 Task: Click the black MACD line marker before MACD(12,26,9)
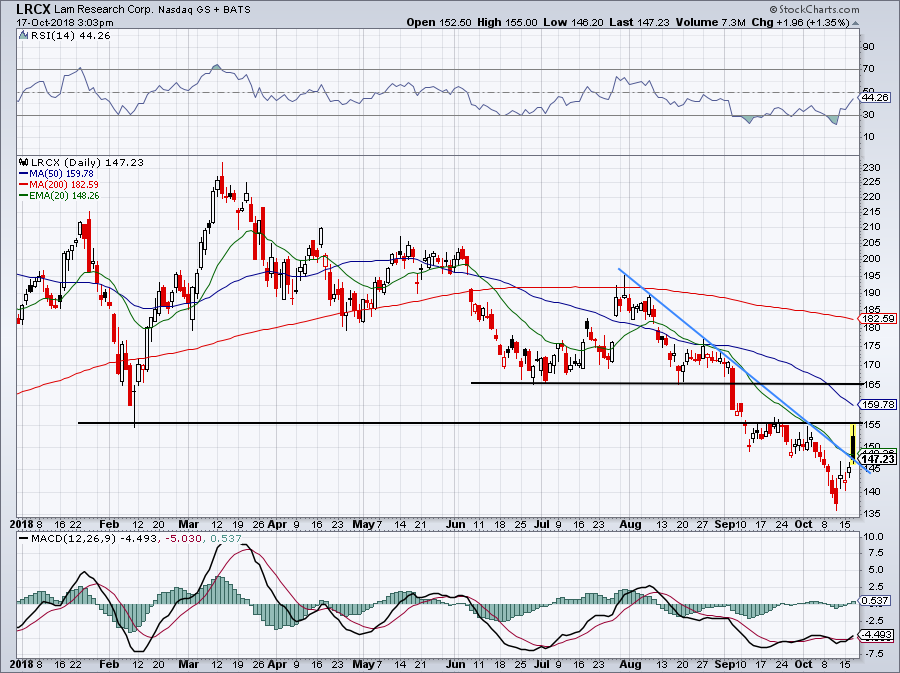(x=24, y=539)
